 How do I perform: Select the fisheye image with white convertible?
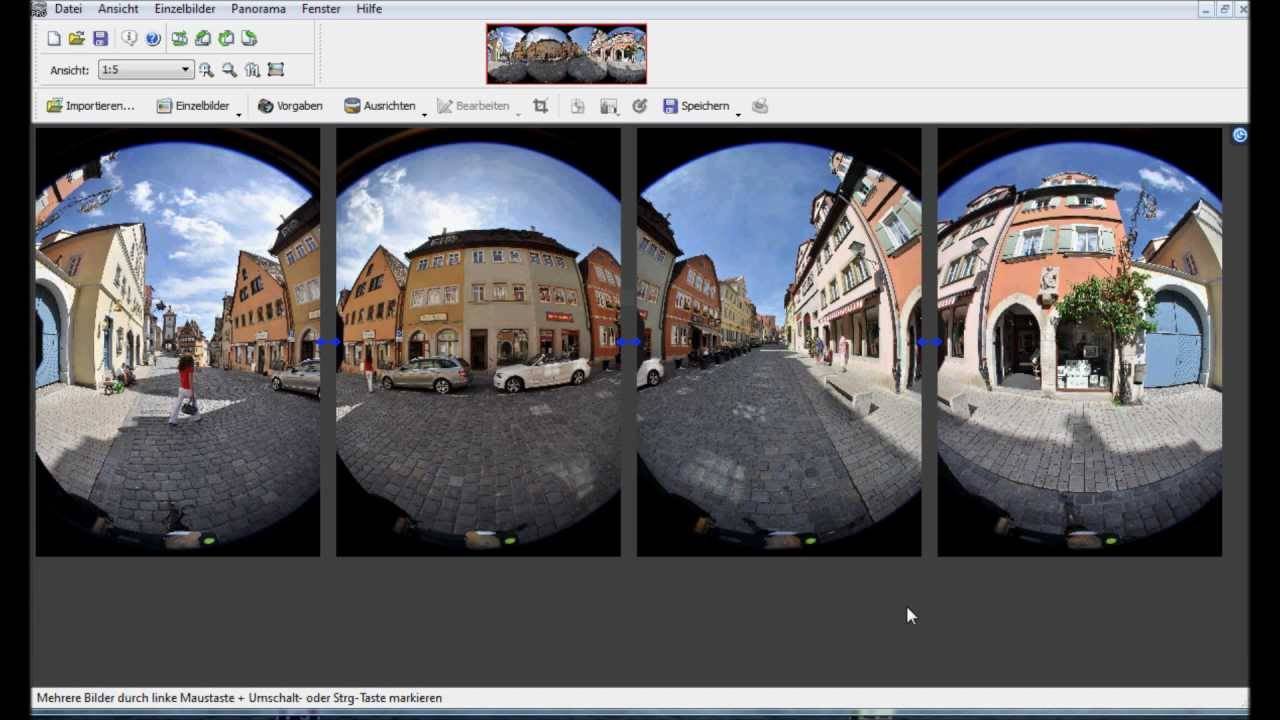(x=478, y=341)
